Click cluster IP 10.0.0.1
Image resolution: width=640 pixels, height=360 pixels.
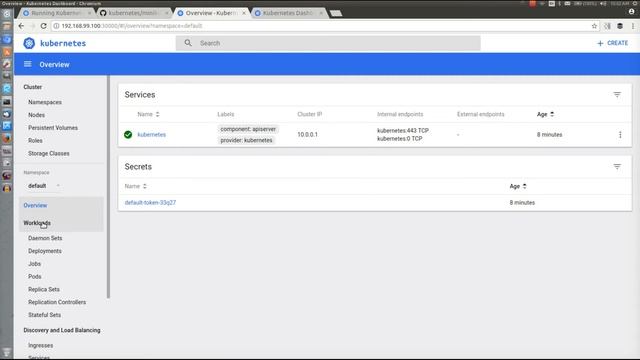[x=307, y=135]
